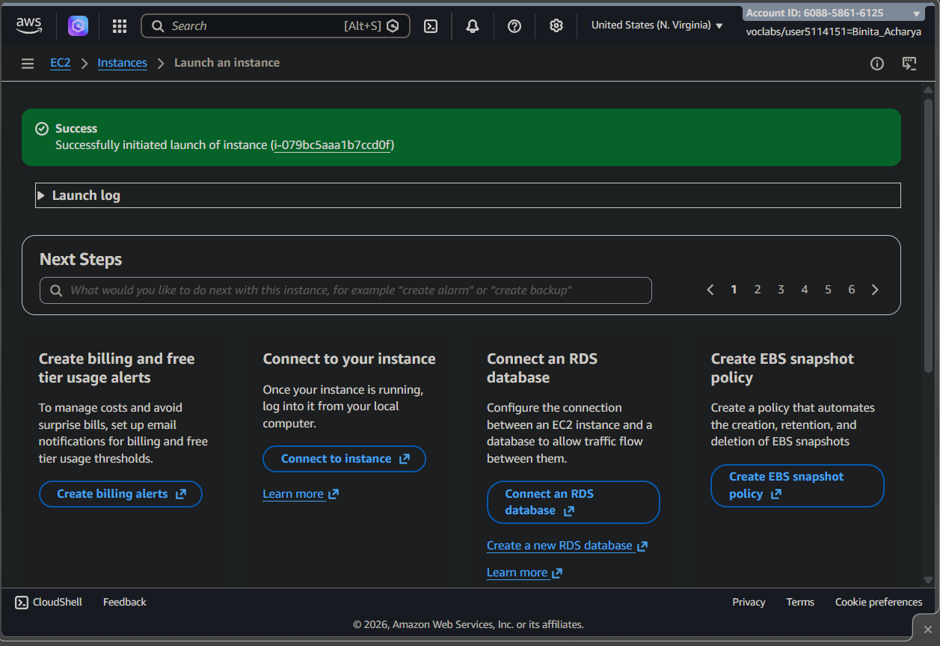Open the region selector United States (N. Virginia)
Viewport: 940px width, 646px height.
click(x=656, y=25)
